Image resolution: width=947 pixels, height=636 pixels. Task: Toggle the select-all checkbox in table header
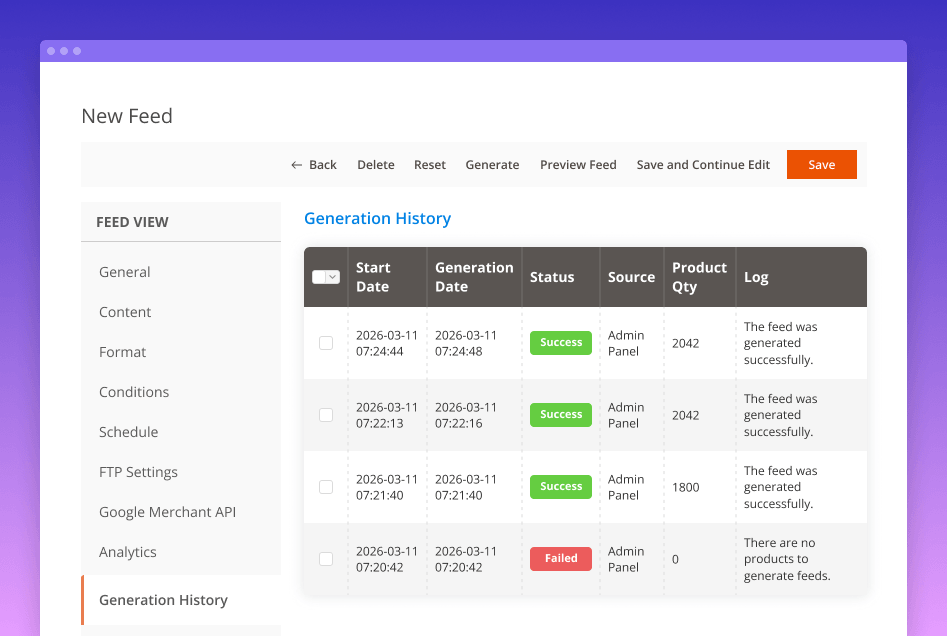(319, 277)
